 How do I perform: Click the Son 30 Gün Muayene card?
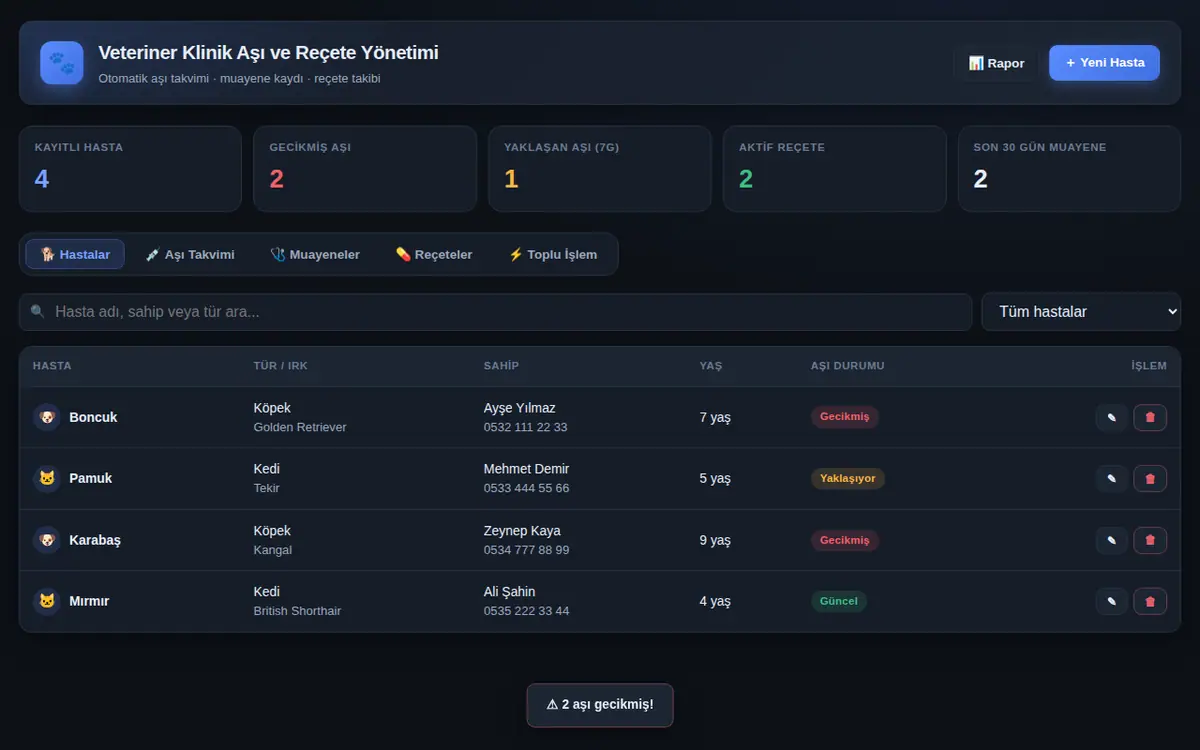(x=1070, y=169)
